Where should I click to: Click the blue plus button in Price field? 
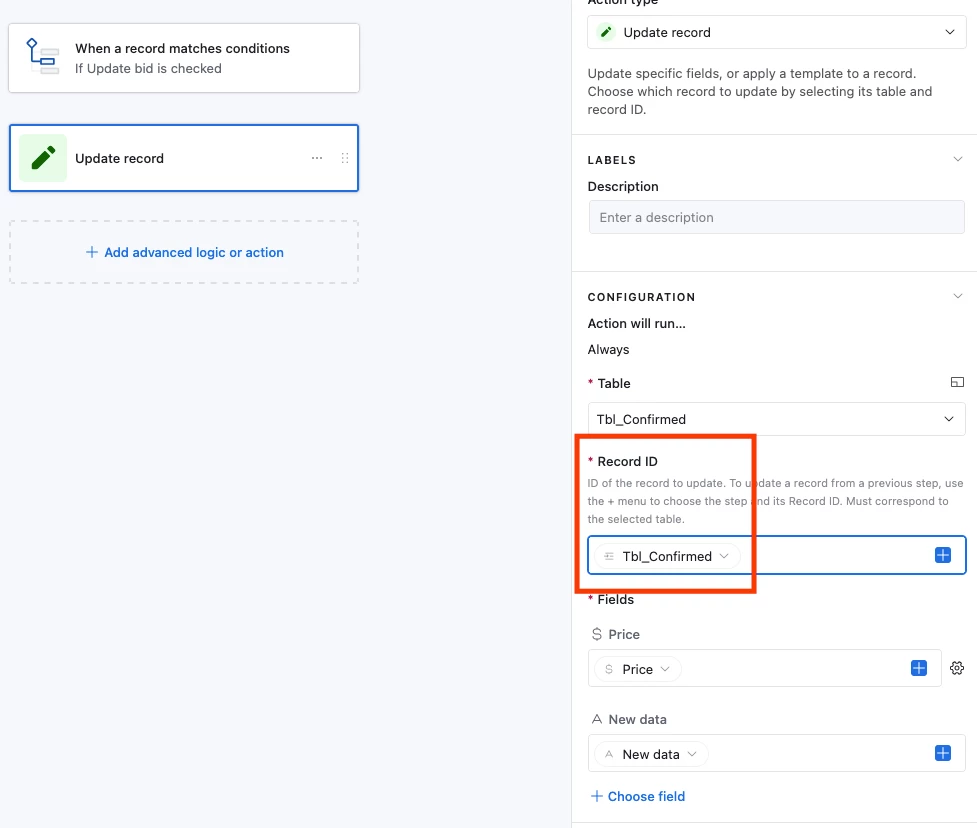pyautogui.click(x=918, y=669)
